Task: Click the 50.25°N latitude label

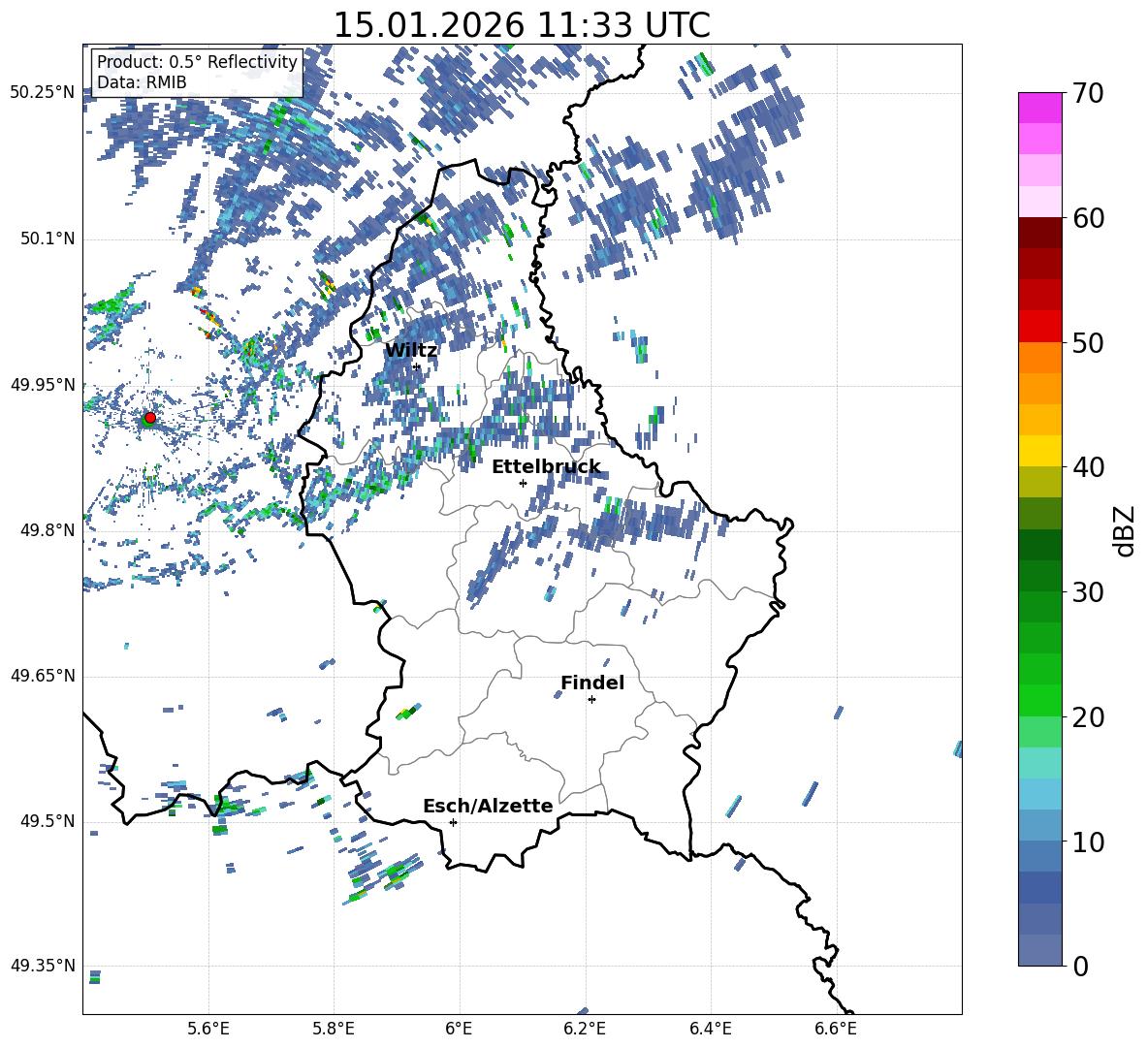Action: pyautogui.click(x=43, y=93)
